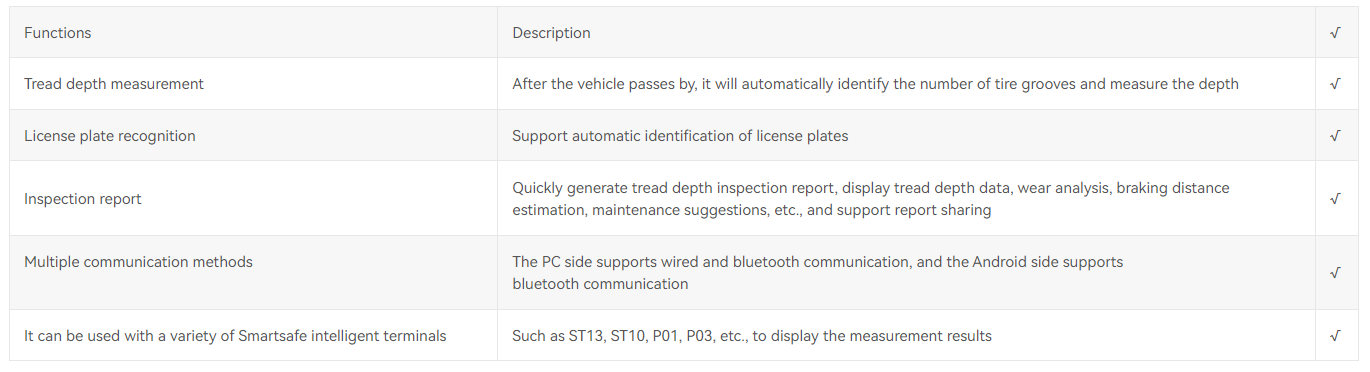Select the Description column header
The height and width of the screenshot is (372, 1370).
pos(551,33)
